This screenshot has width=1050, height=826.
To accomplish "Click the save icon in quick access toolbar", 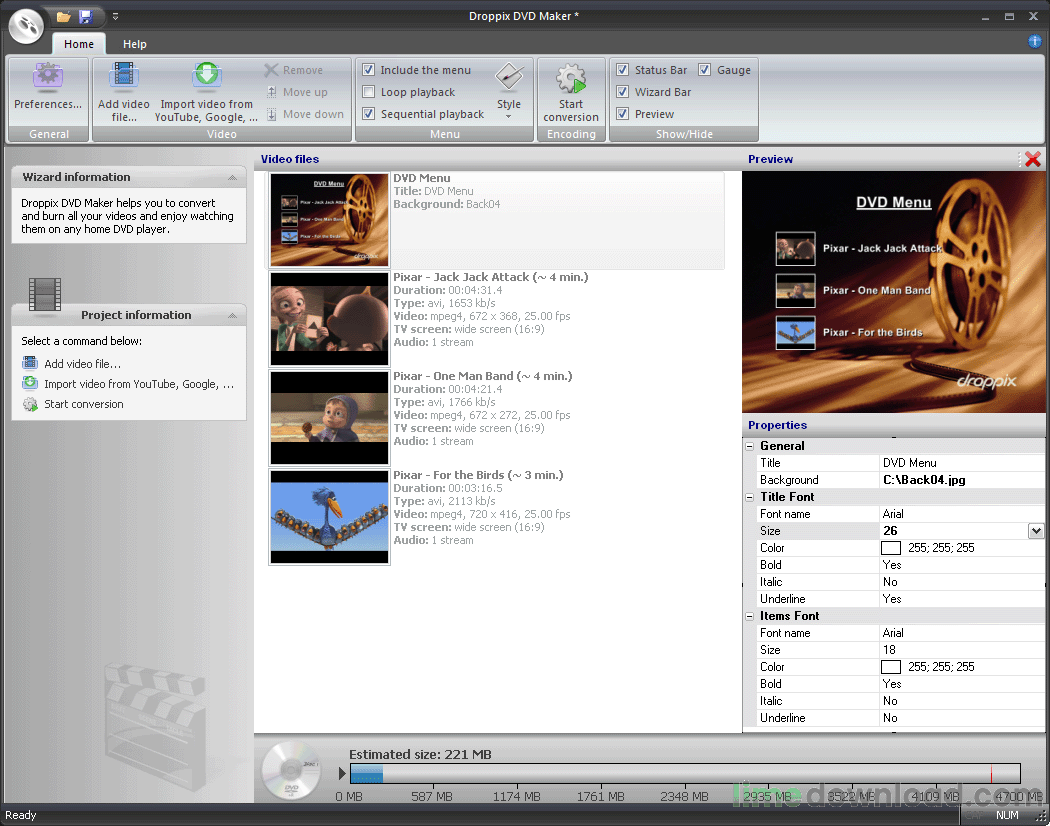I will [86, 16].
